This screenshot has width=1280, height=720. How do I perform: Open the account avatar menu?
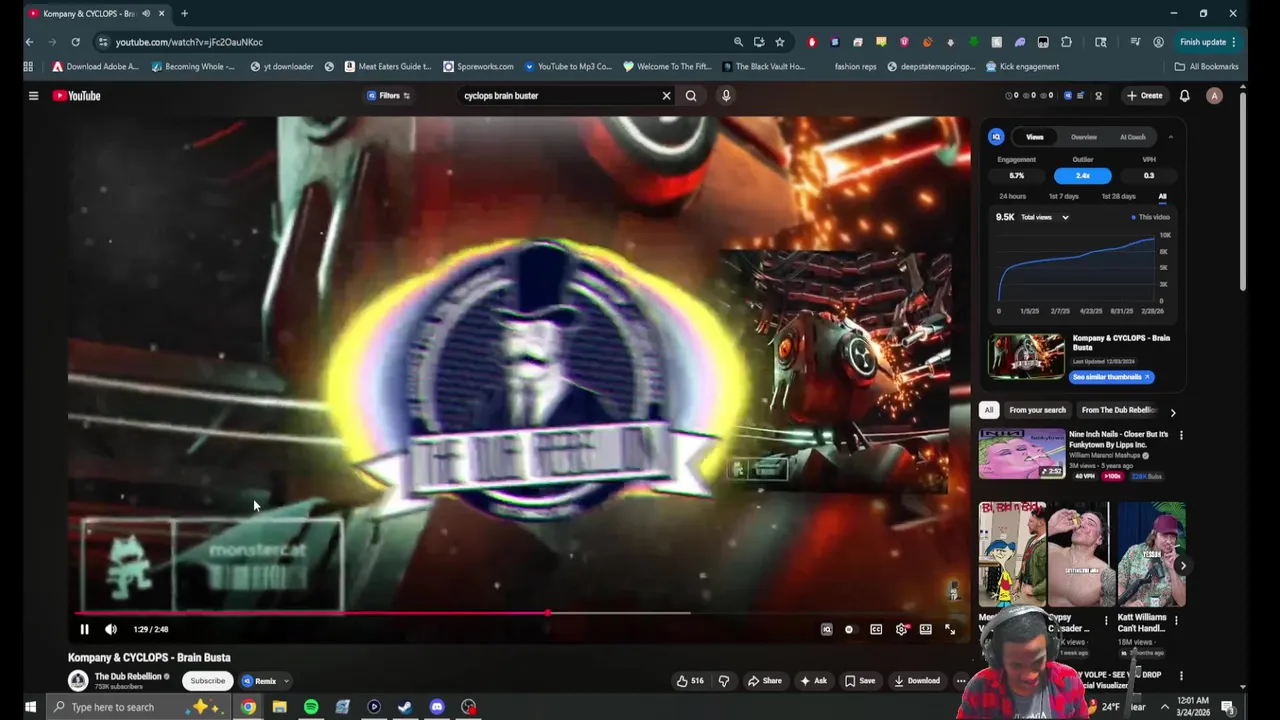pos(1214,96)
